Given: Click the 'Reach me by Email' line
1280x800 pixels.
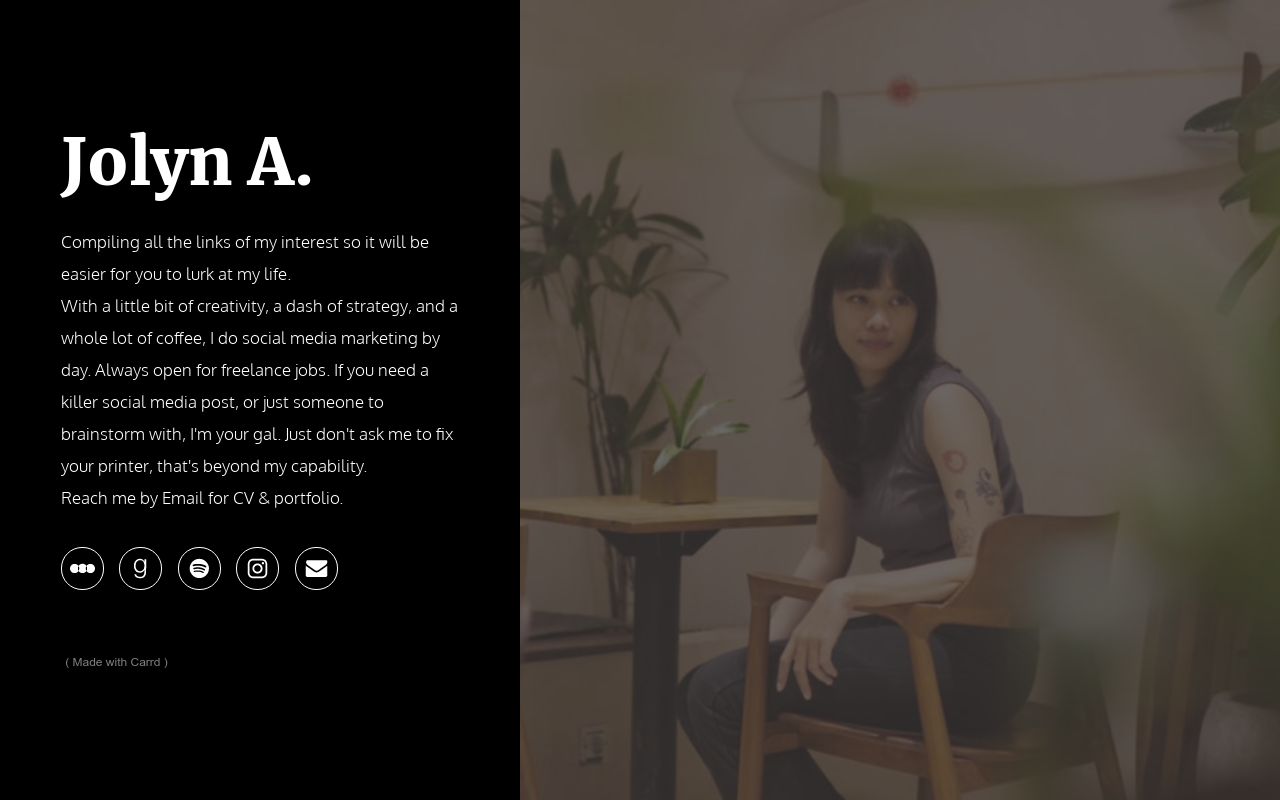Looking at the screenshot, I should [202, 498].
